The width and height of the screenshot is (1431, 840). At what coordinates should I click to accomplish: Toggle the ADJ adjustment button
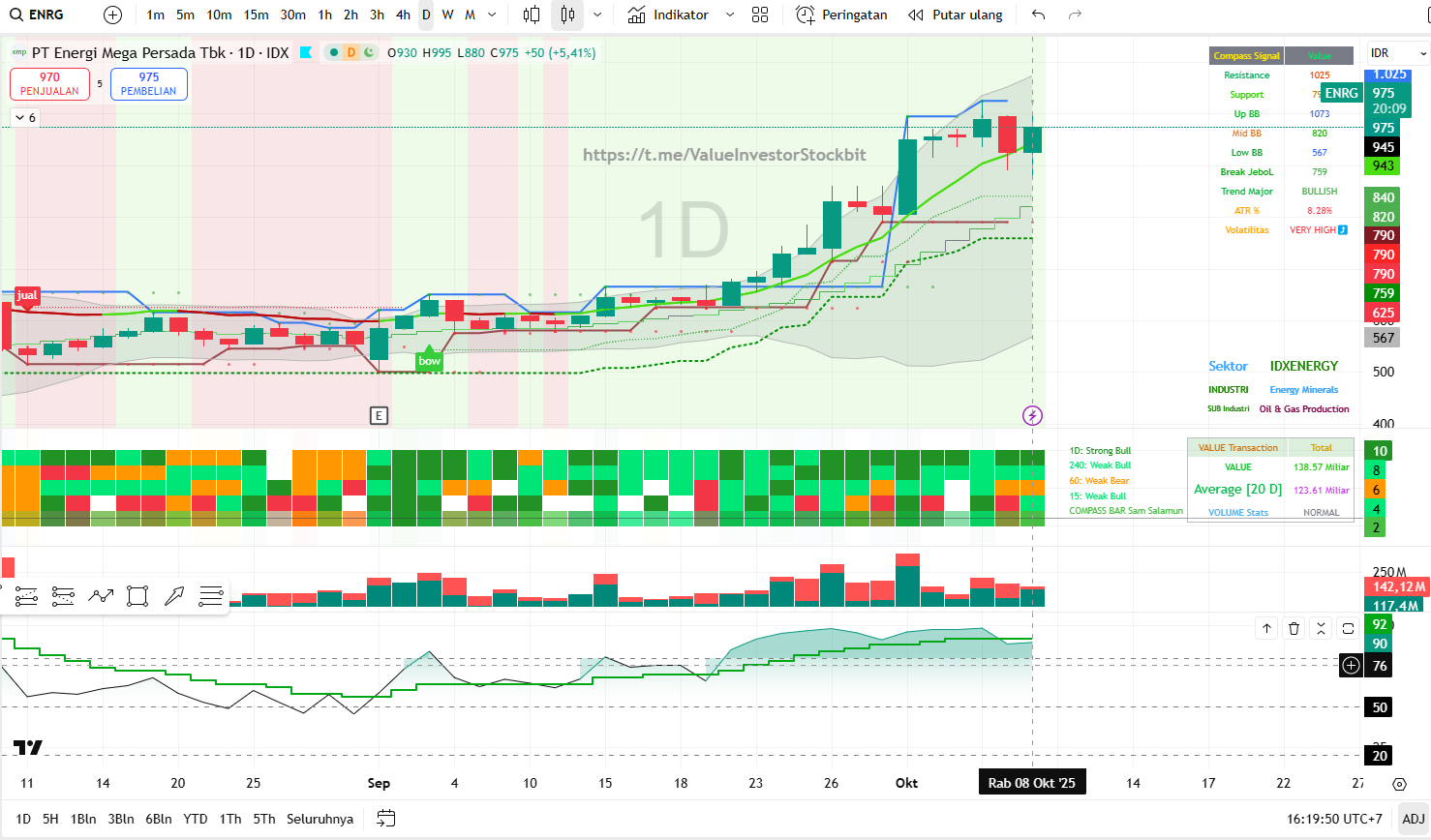pos(1414,819)
